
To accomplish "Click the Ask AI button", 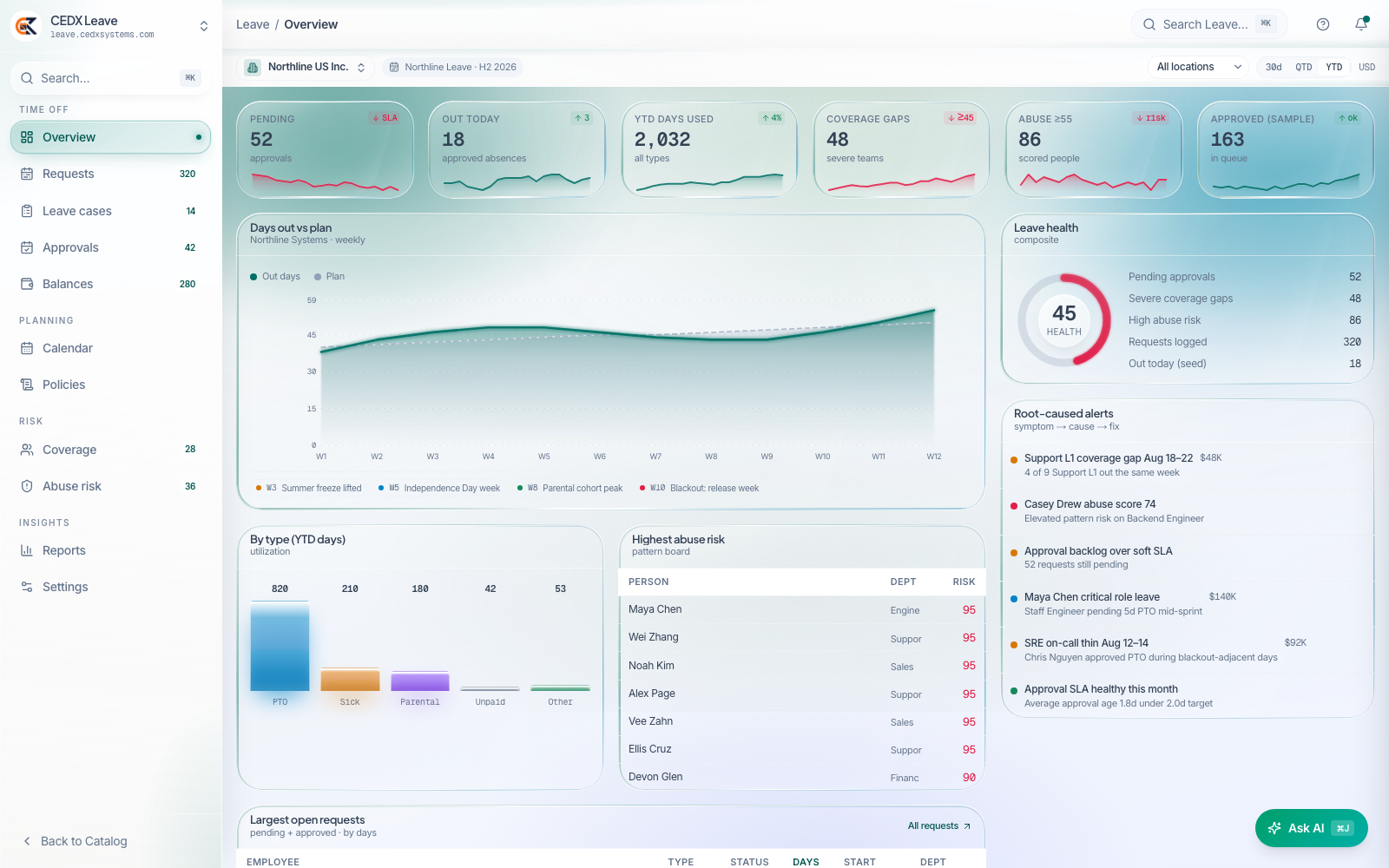I will [x=1311, y=828].
